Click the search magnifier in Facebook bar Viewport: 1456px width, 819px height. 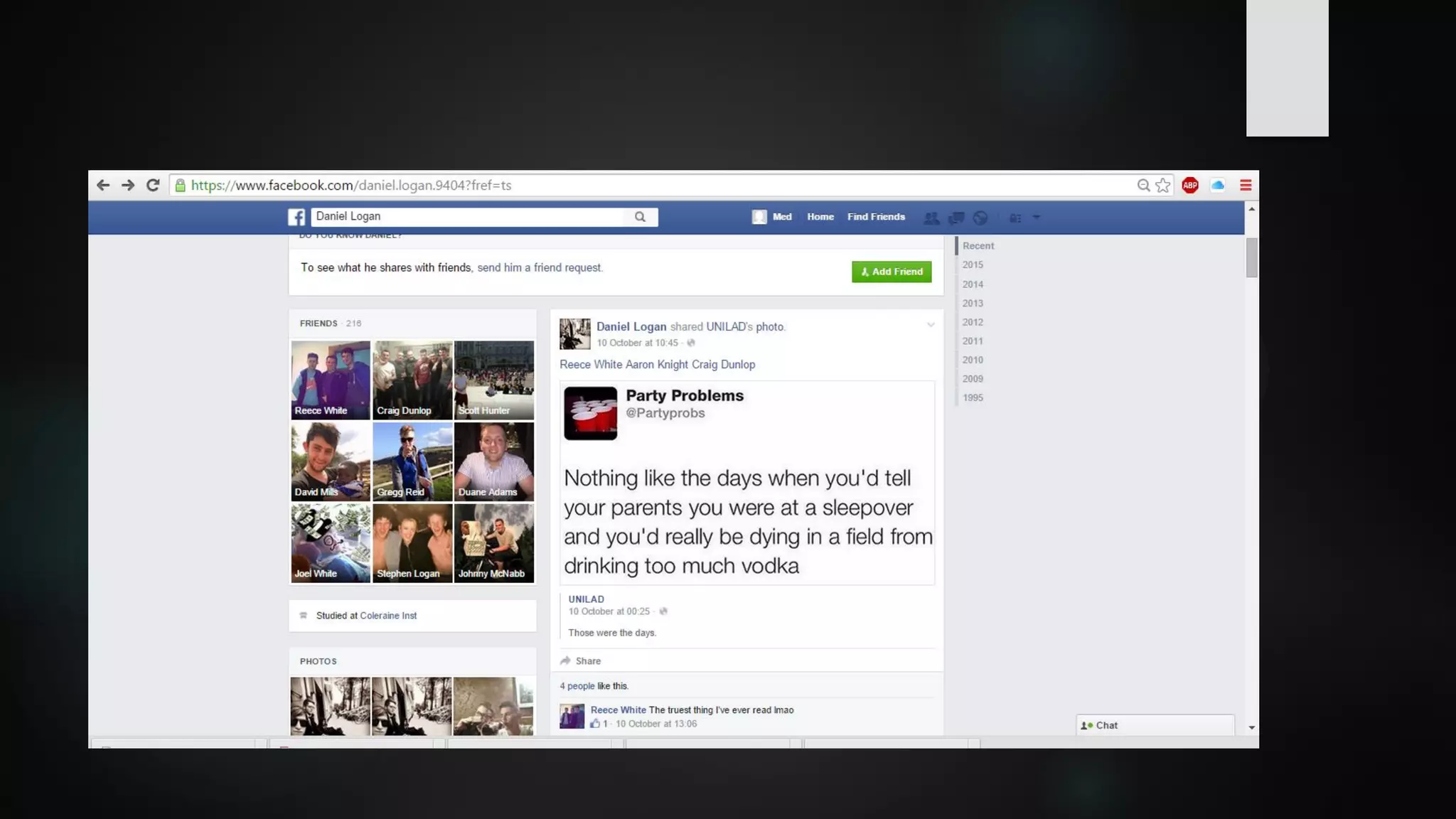tap(640, 218)
